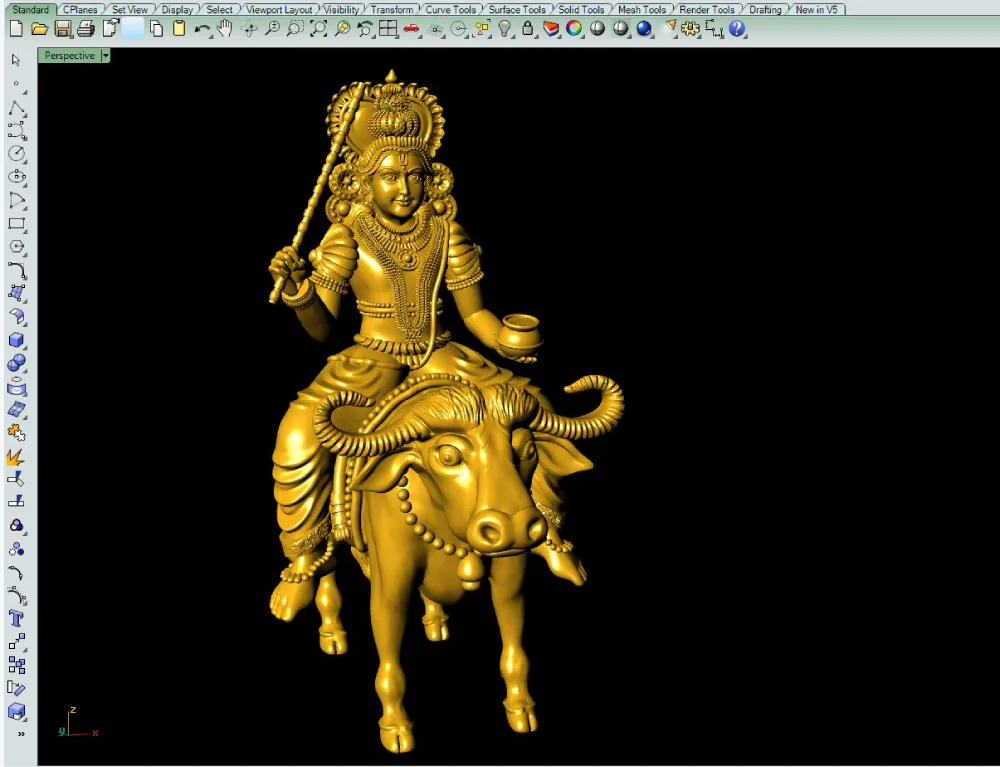The width and height of the screenshot is (1000, 767).
Task: Open the color wheel object properties
Action: pos(574,29)
